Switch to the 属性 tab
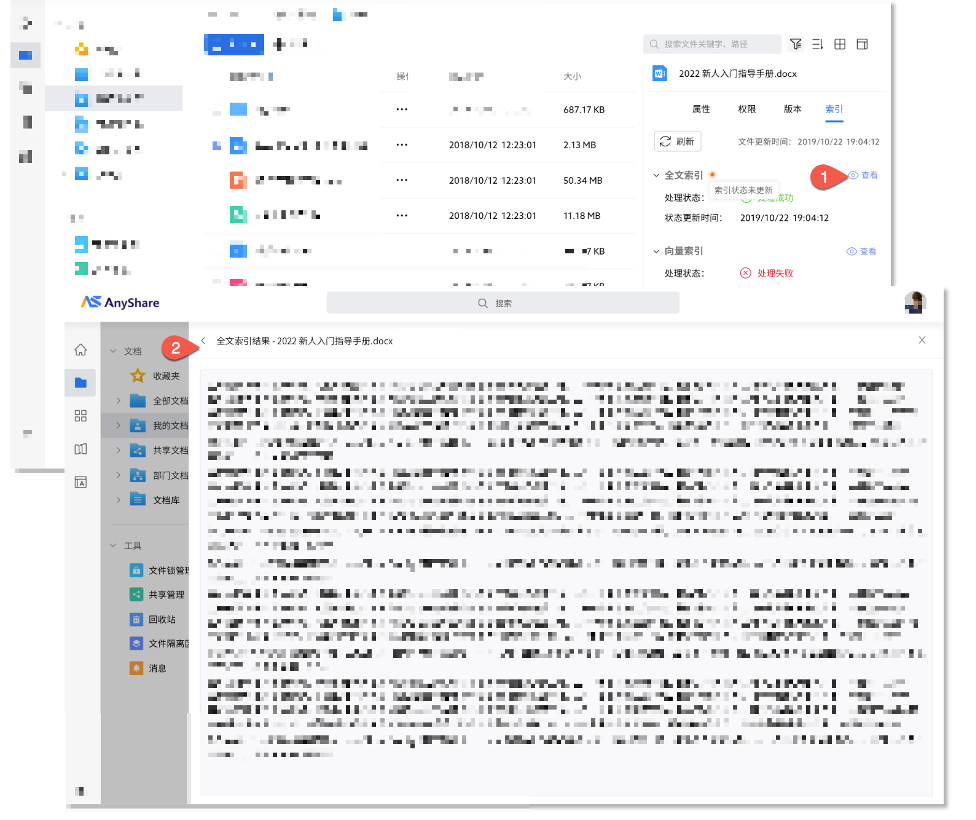This screenshot has height=820, width=976. 701,109
